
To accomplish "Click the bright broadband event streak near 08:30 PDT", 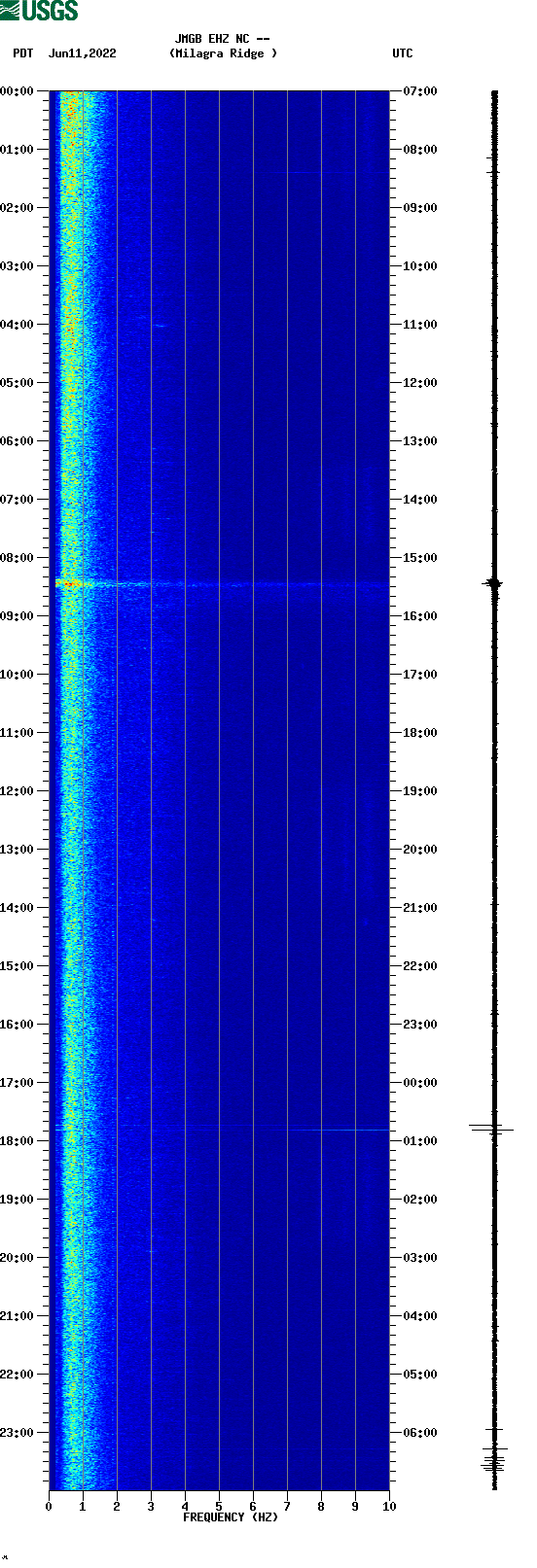I will click(222, 584).
